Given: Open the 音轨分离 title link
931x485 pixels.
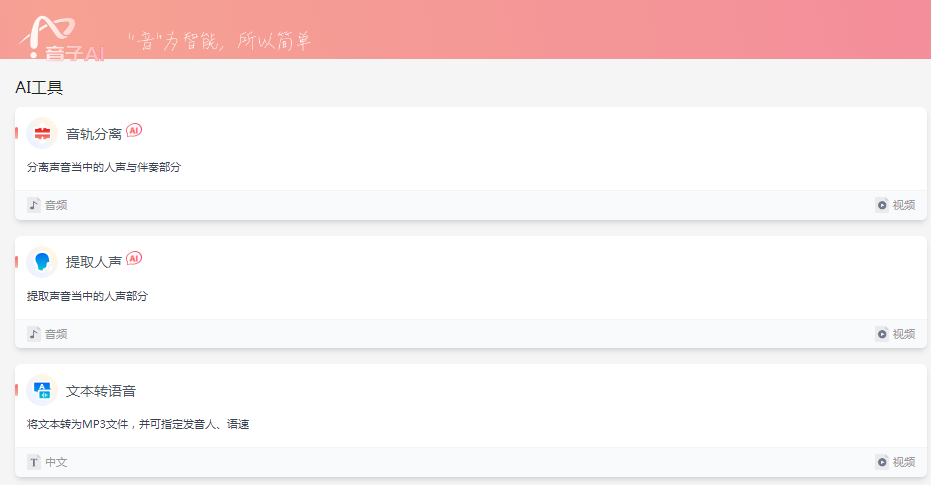Looking at the screenshot, I should pyautogui.click(x=94, y=134).
